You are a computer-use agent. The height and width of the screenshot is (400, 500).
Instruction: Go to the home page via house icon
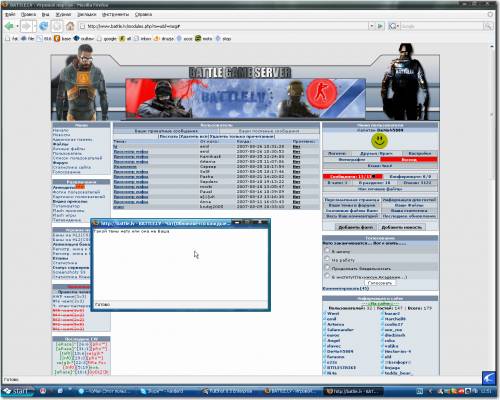tap(70, 26)
